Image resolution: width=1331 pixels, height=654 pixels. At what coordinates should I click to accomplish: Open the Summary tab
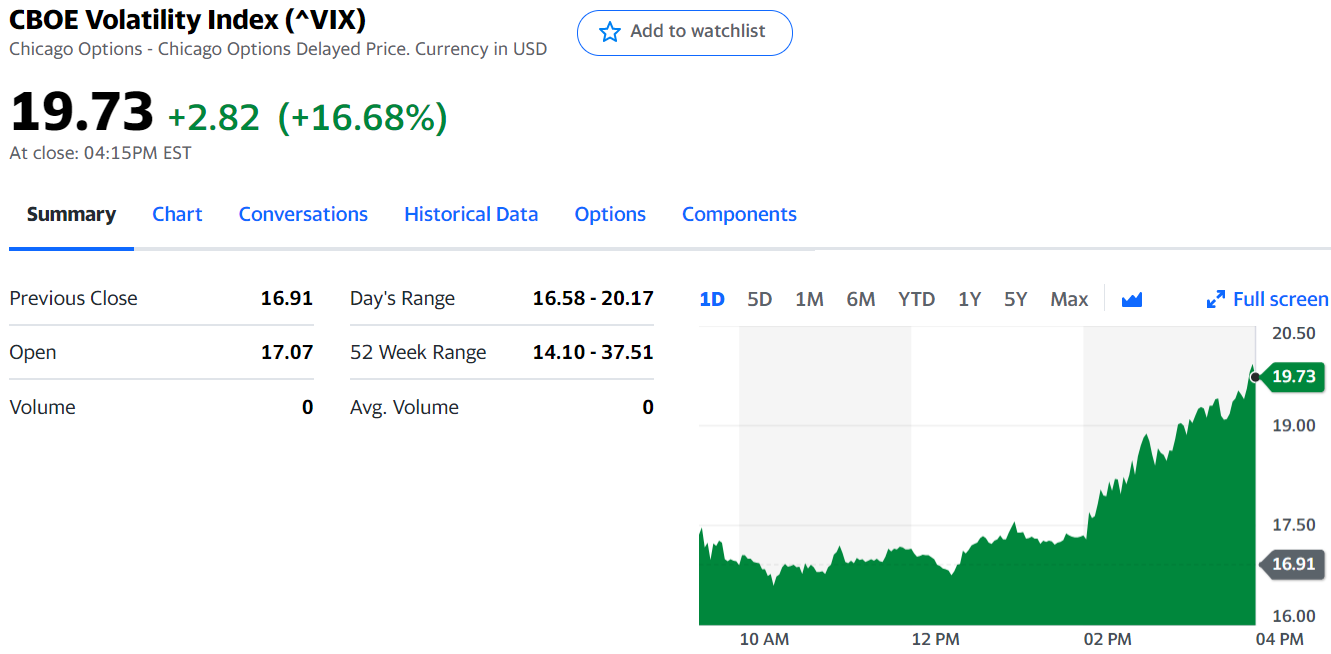[x=71, y=214]
